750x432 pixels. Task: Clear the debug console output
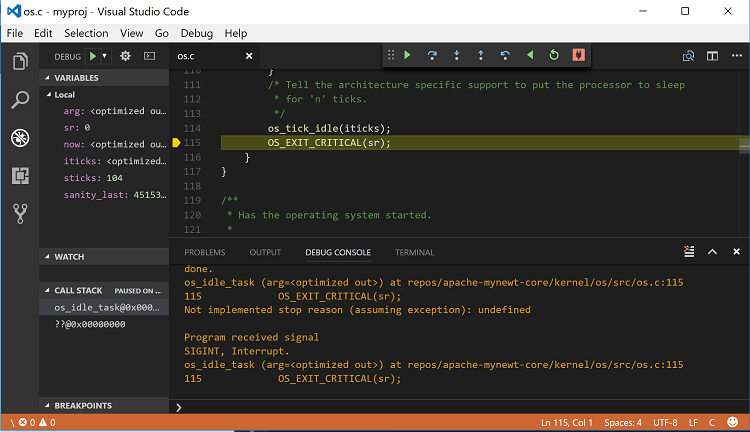pos(689,252)
